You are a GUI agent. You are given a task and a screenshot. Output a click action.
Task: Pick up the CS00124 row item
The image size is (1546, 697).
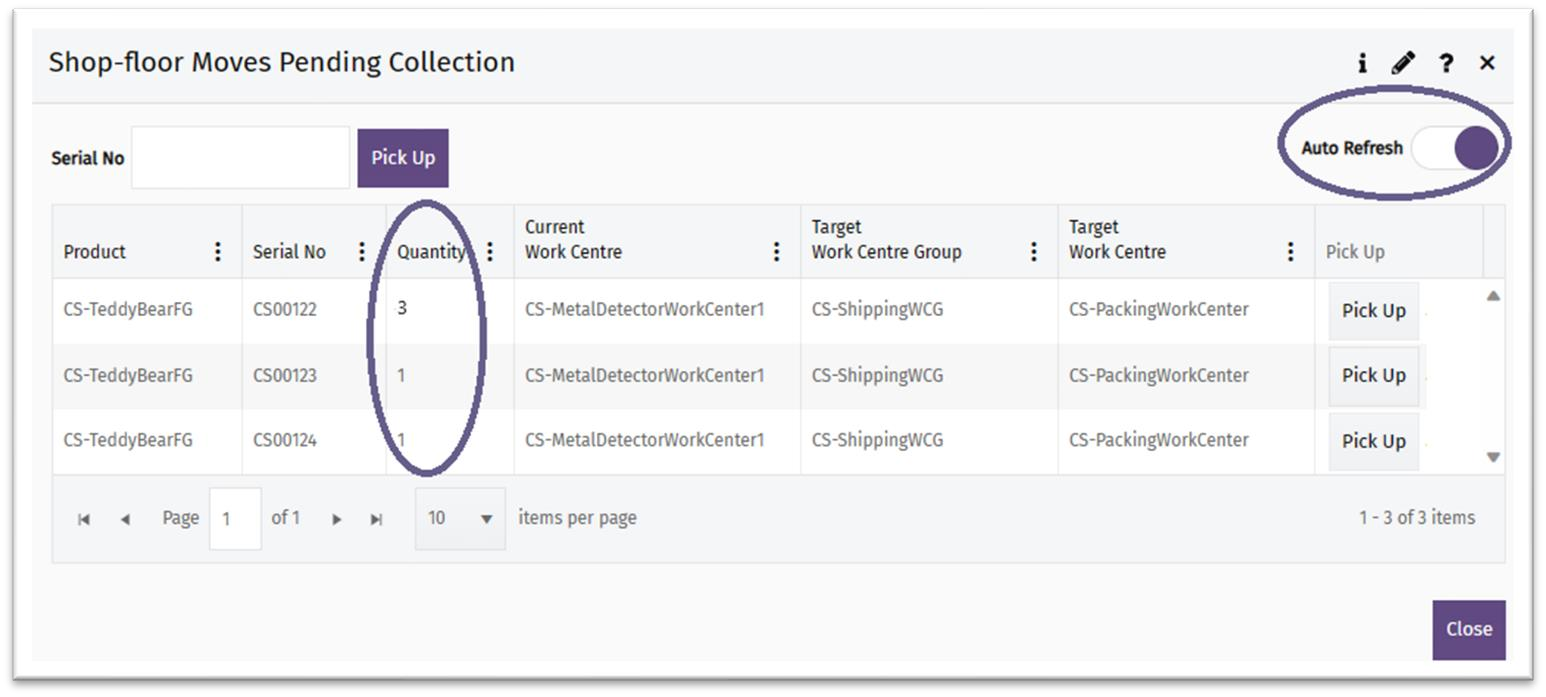[1373, 441]
